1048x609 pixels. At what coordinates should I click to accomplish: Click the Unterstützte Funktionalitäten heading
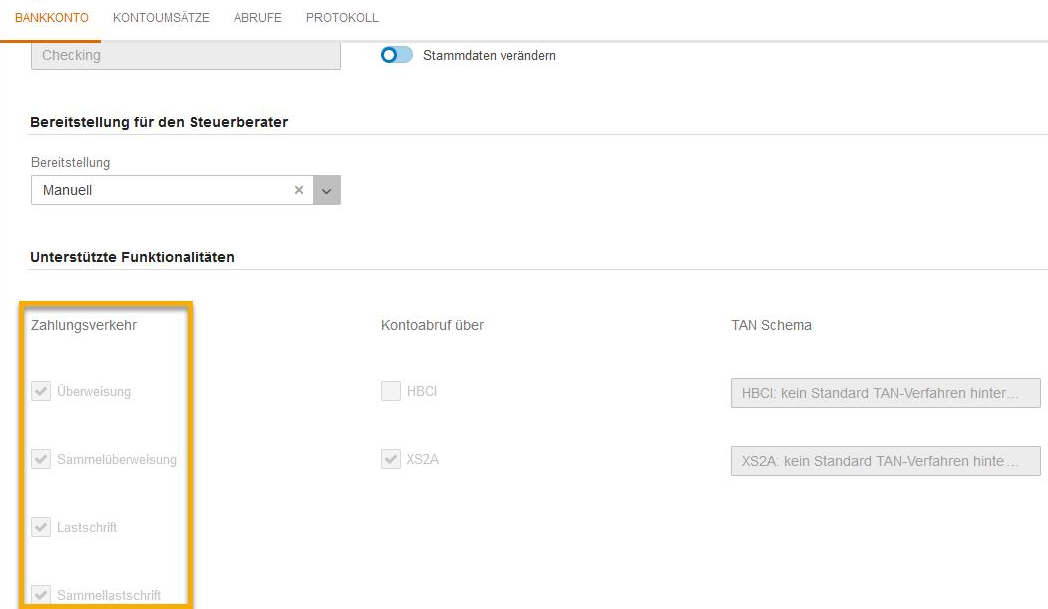(x=132, y=257)
